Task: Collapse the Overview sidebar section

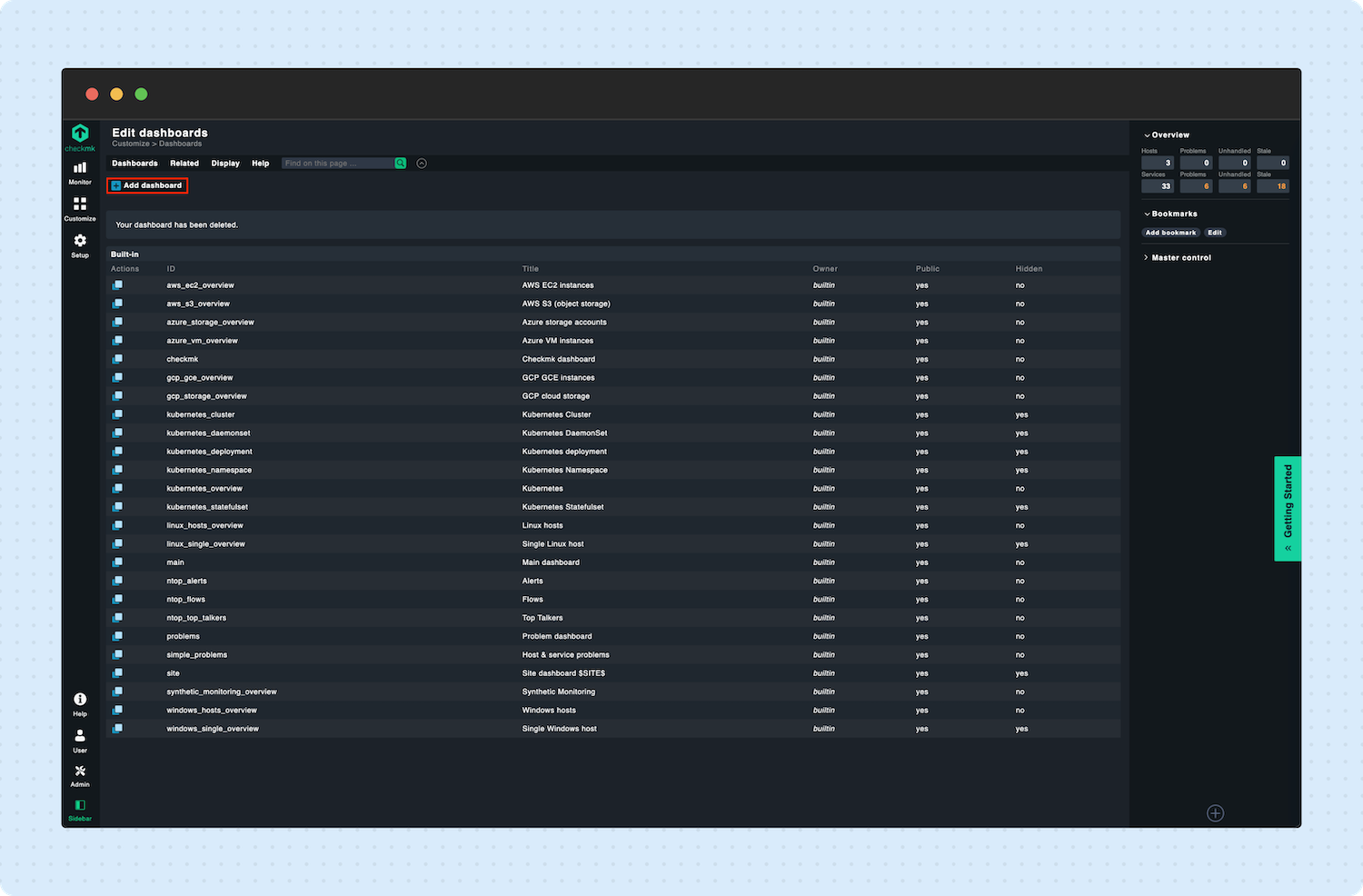Action: [x=1167, y=134]
